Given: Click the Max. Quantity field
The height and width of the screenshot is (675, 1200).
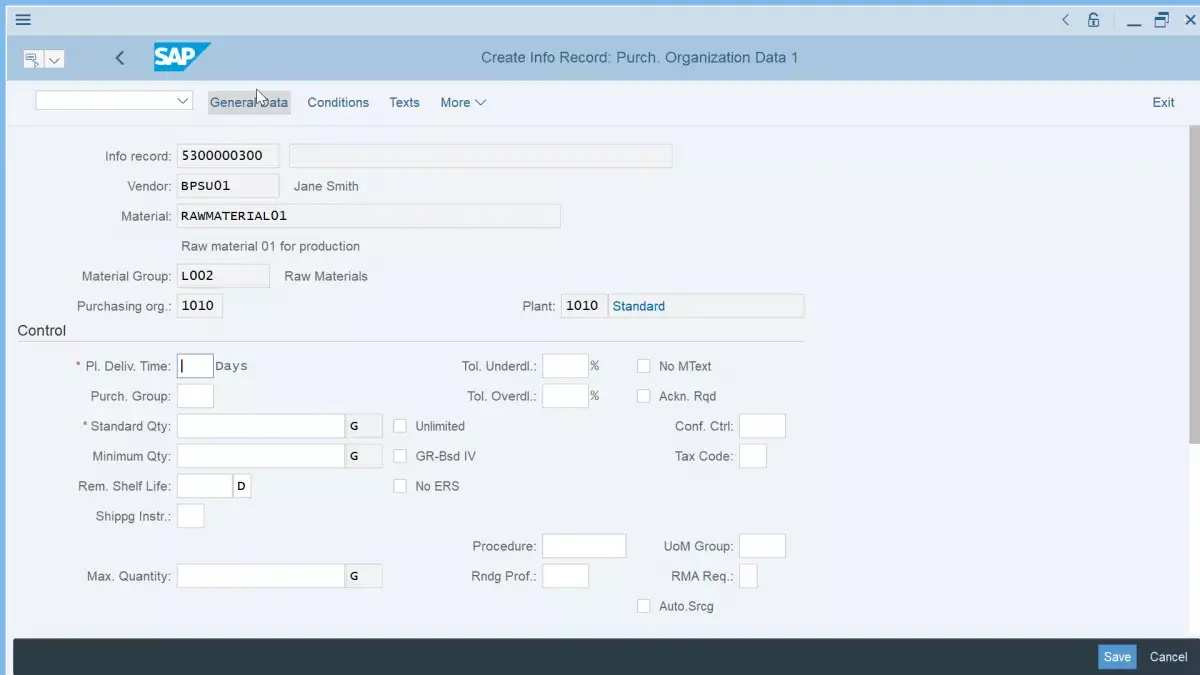Looking at the screenshot, I should (x=260, y=576).
